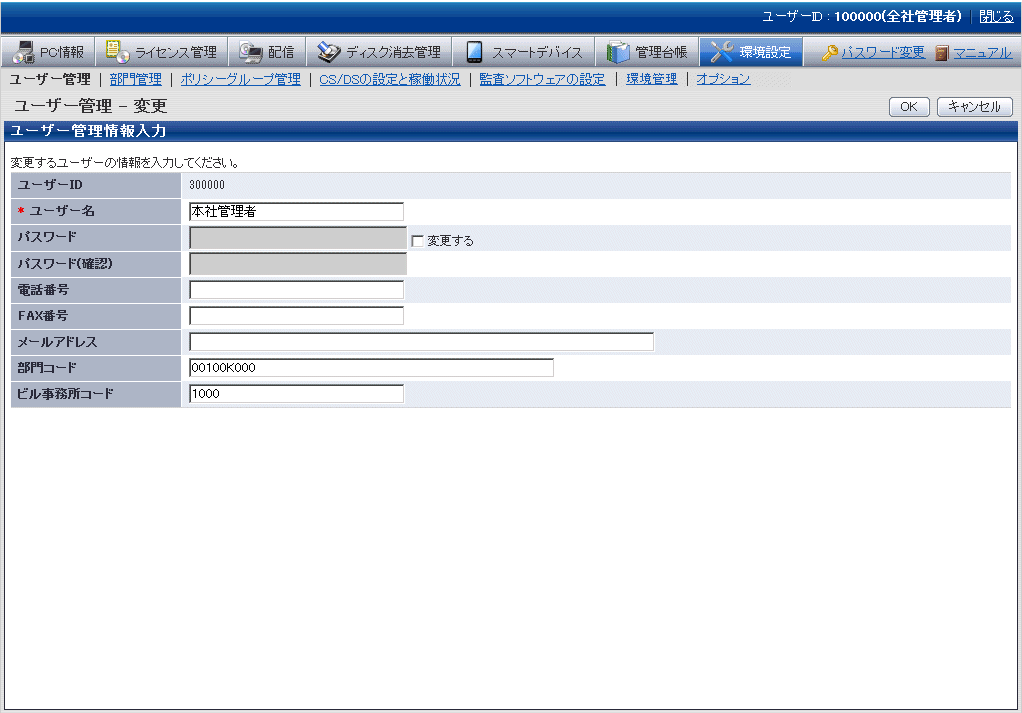Open the 監査ソフトウェアの設定 link
1022x713 pixels.
click(542, 79)
